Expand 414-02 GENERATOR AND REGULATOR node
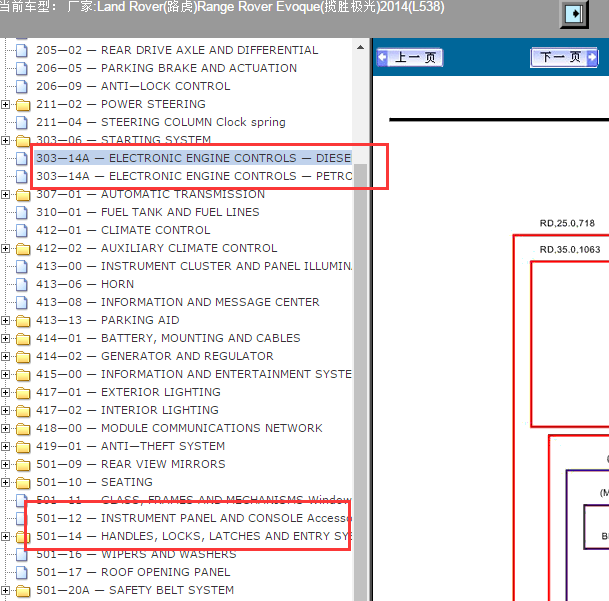Viewport: 609px width, 601px height. point(5,356)
